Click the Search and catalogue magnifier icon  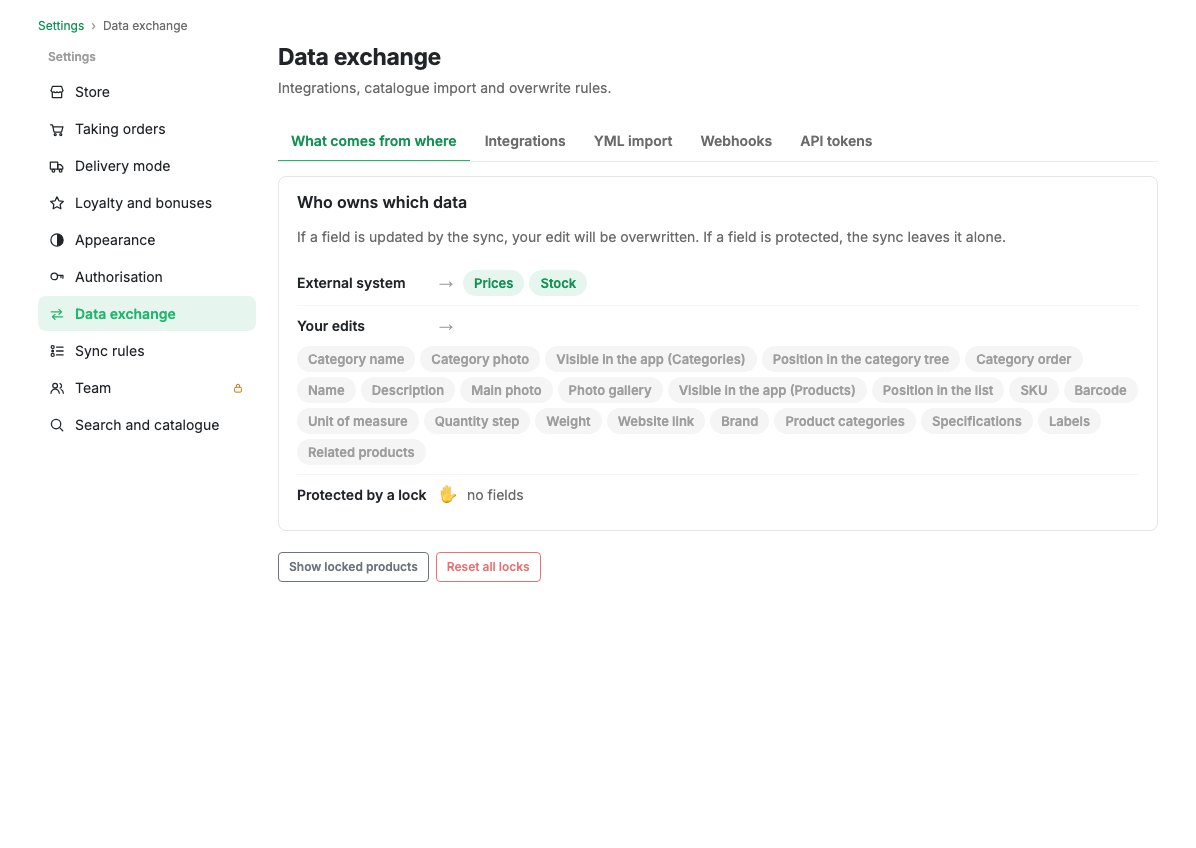tap(57, 426)
